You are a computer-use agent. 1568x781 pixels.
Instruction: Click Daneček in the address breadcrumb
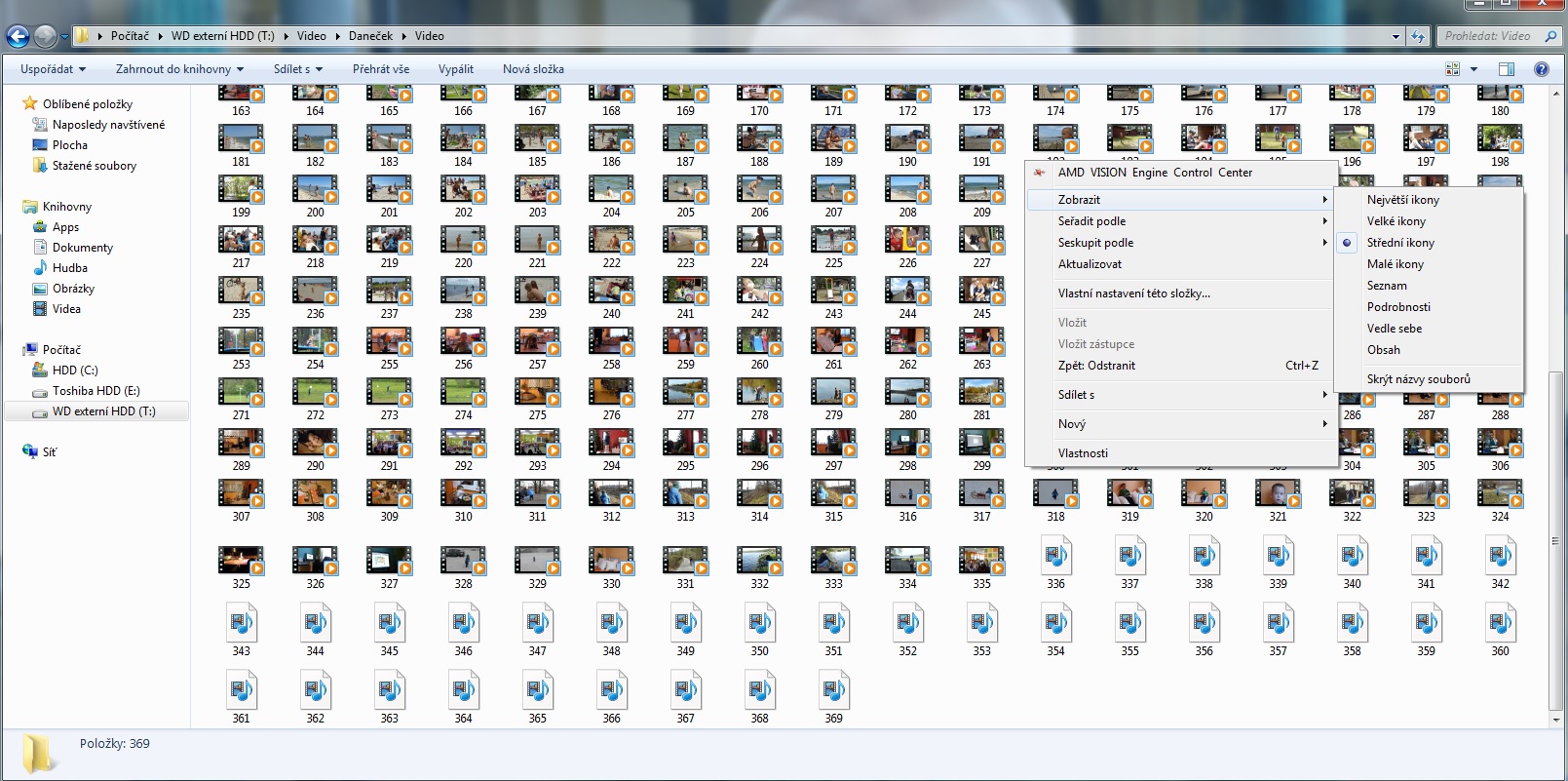(x=370, y=36)
